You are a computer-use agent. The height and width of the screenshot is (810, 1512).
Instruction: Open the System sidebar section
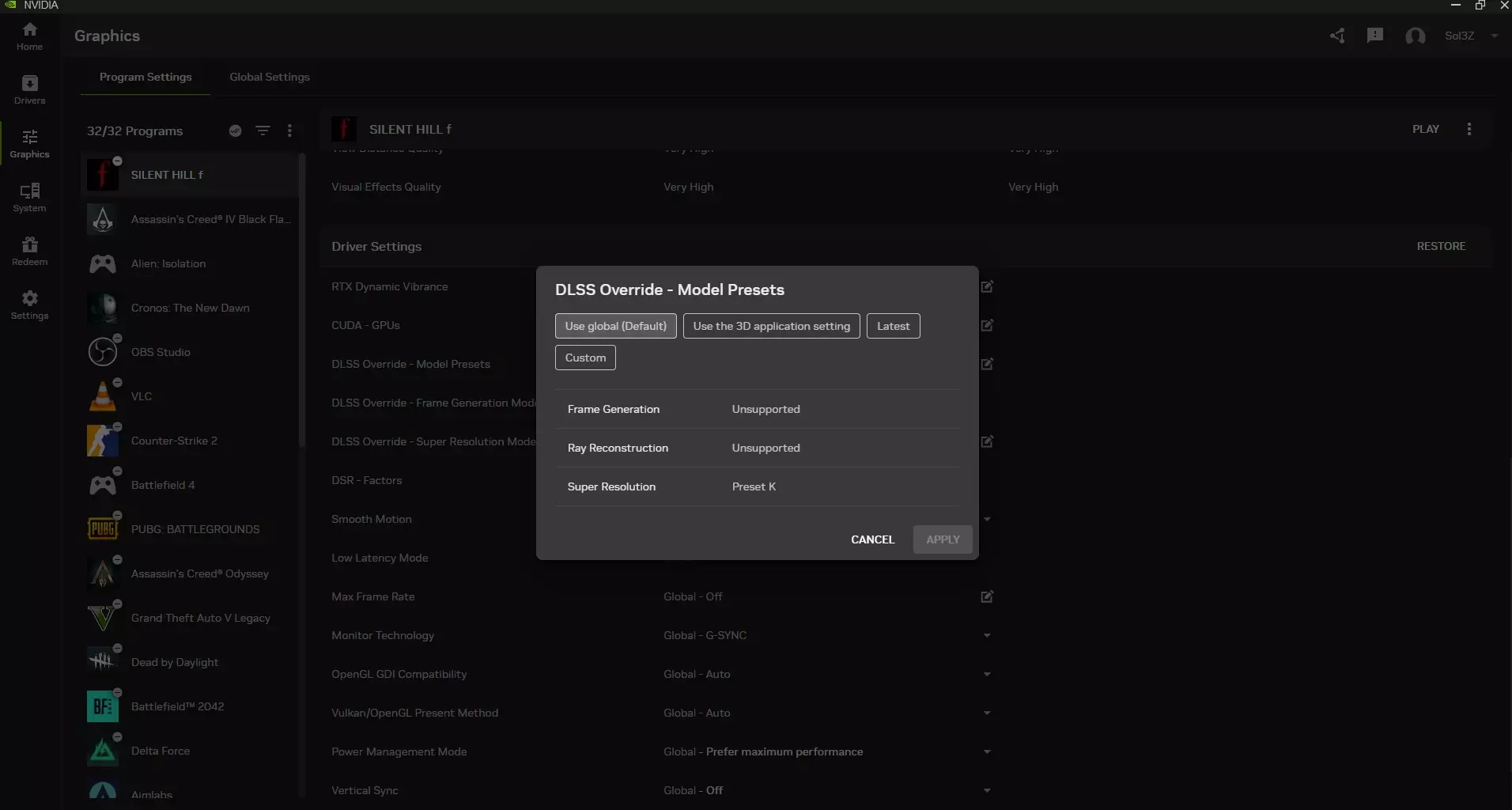[29, 198]
